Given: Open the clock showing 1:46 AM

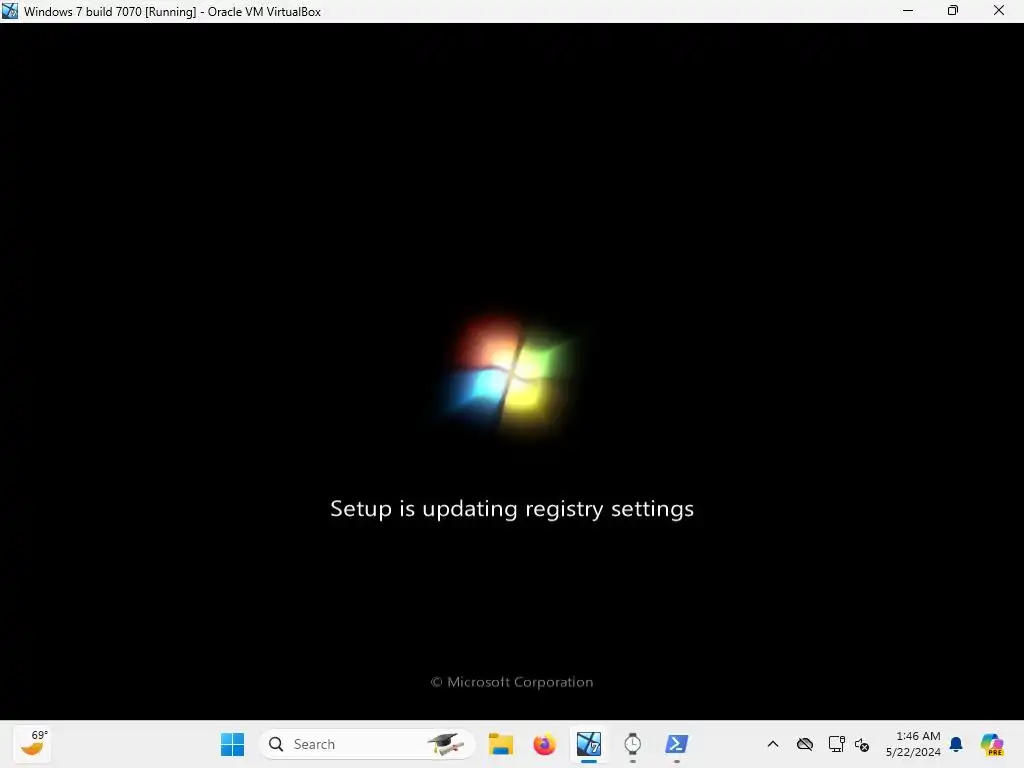Looking at the screenshot, I should 913,744.
